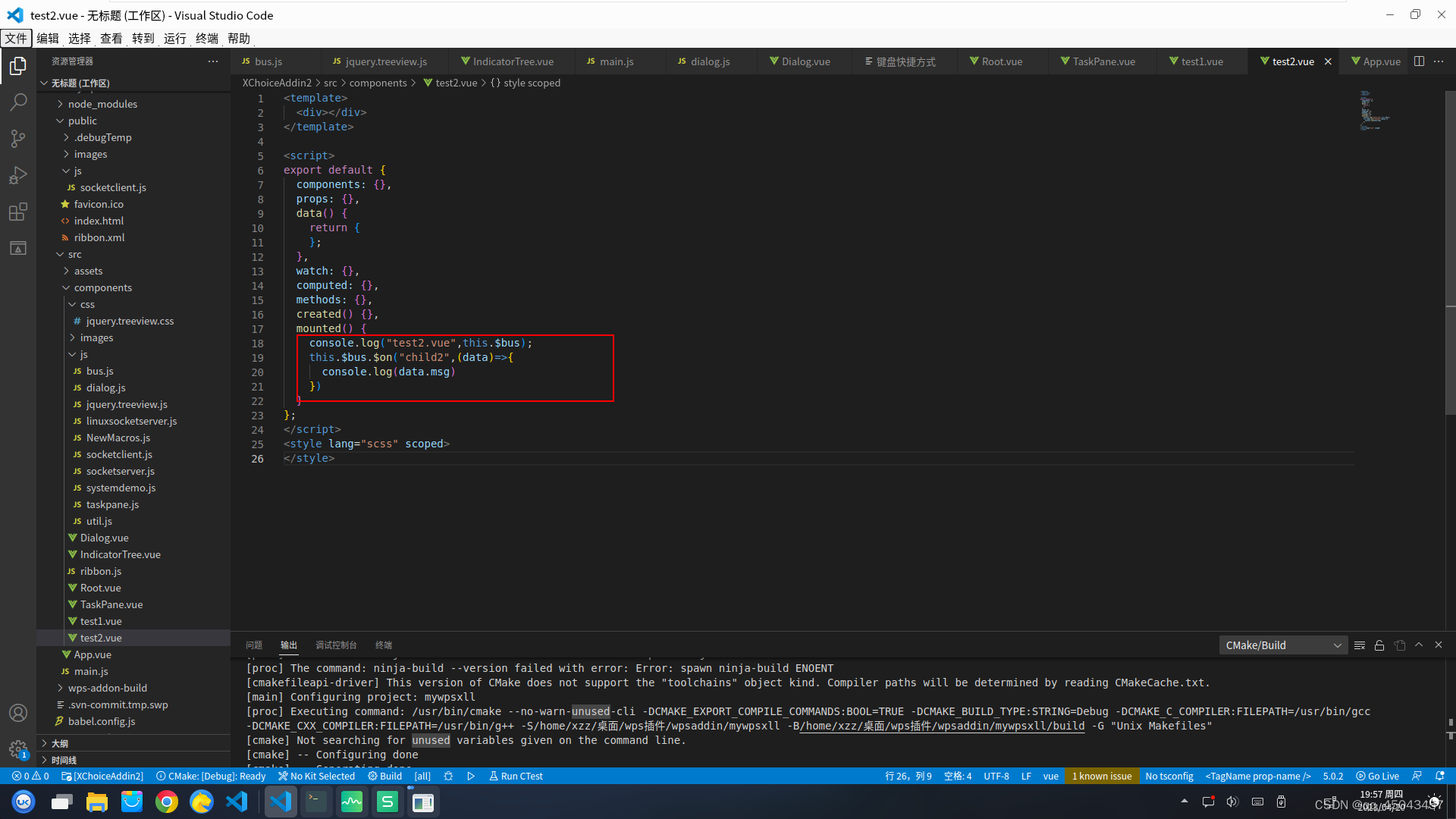Image resolution: width=1456 pixels, height=819 pixels.
Task: Open the CMake/Build output channel dropdown
Action: 1283,645
